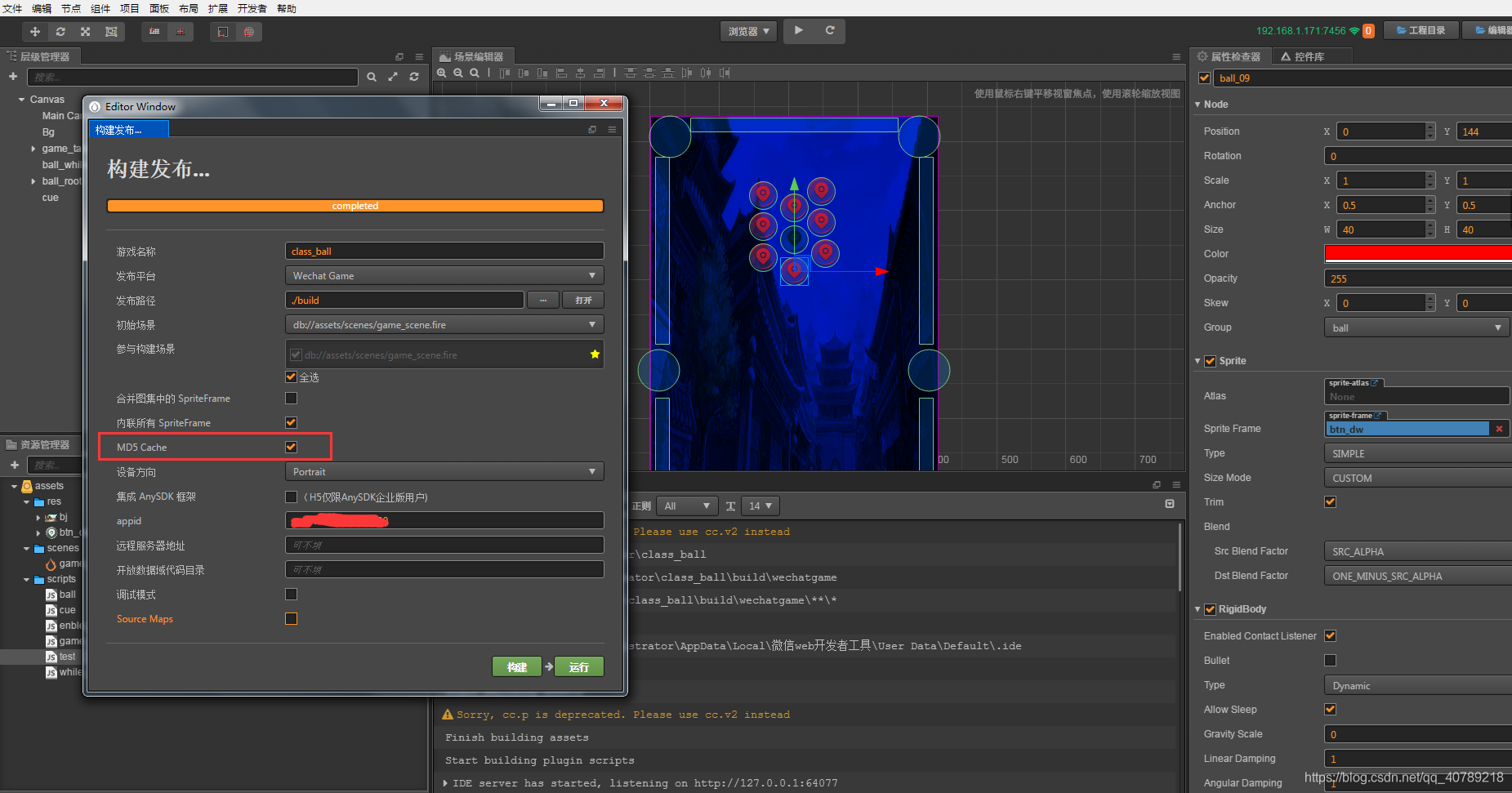
Task: Open the 文件 menu
Action: tap(12, 8)
